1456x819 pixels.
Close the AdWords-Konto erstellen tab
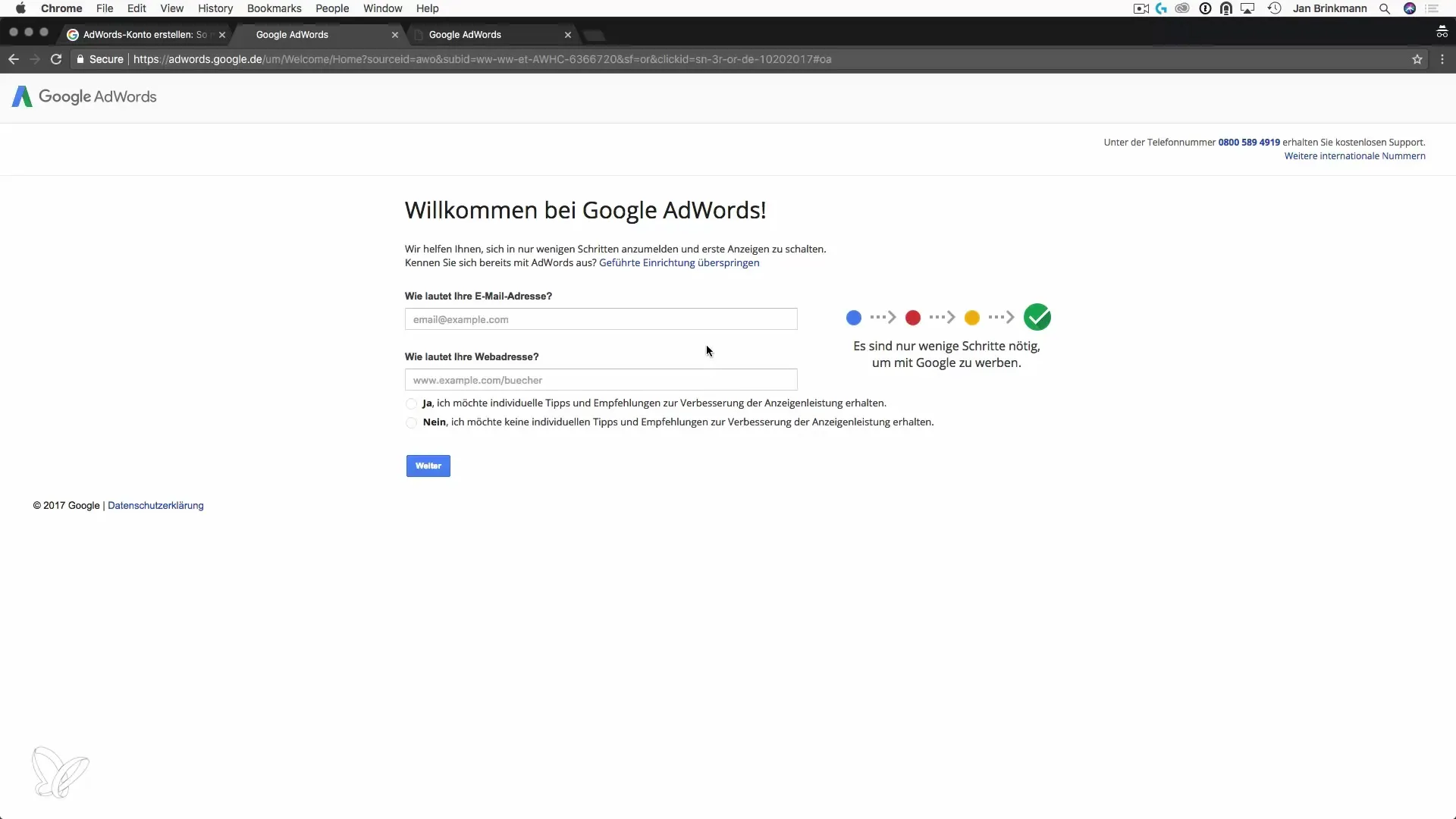(x=222, y=35)
